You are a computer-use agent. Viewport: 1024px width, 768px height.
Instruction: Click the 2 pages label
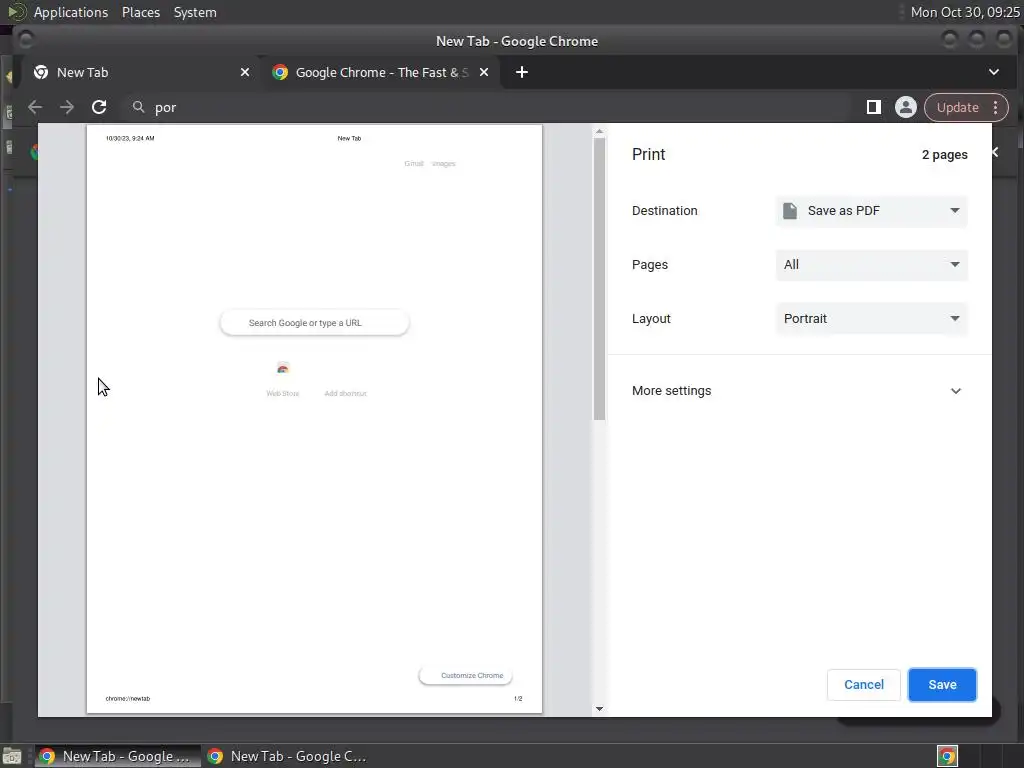pos(944,155)
